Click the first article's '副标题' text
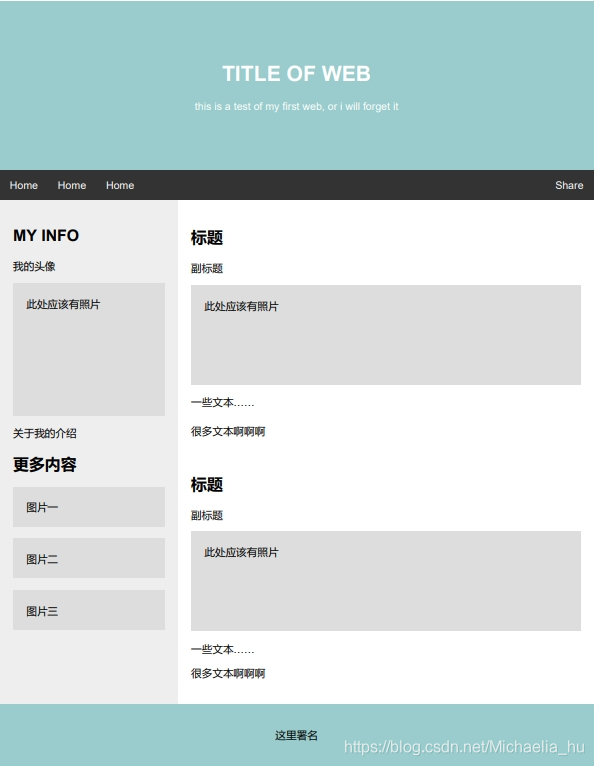The height and width of the screenshot is (766, 594). pos(207,268)
